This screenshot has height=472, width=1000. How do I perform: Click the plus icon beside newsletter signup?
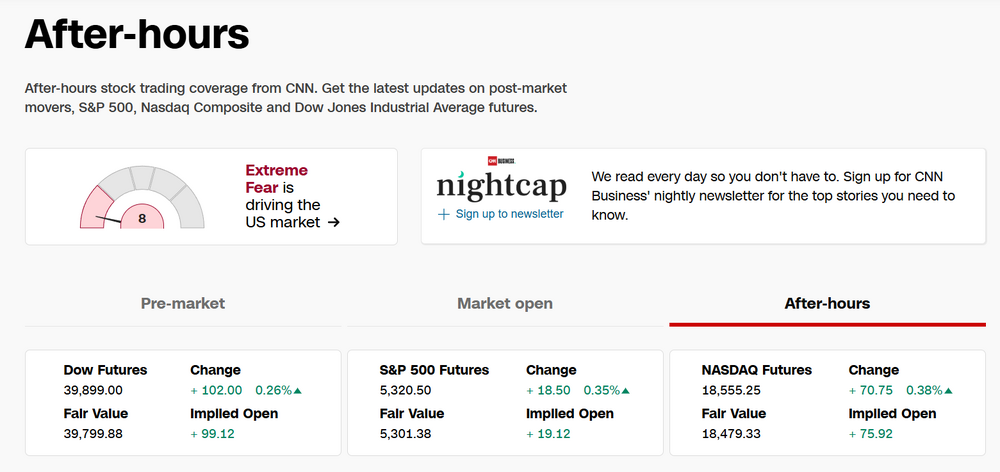coord(444,214)
